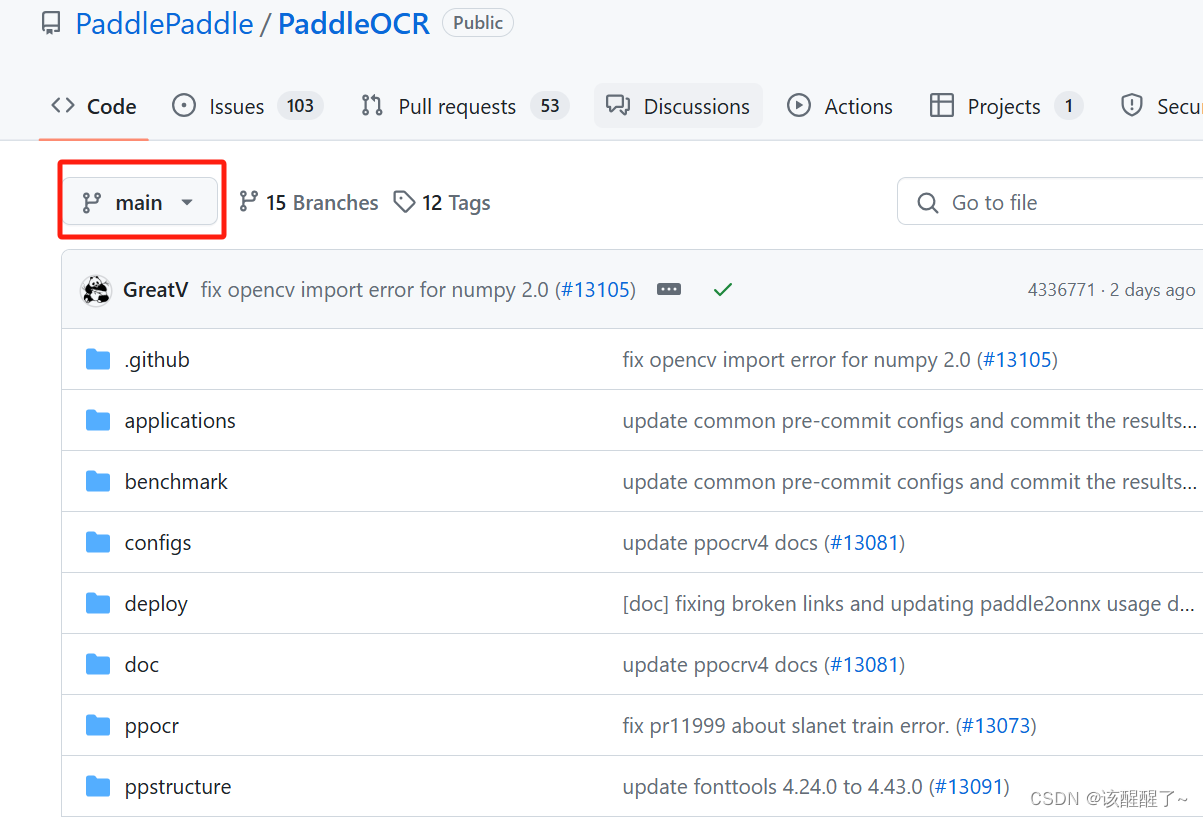The image size is (1203, 817).
Task: Click the folder icon for doc
Action: (98, 664)
